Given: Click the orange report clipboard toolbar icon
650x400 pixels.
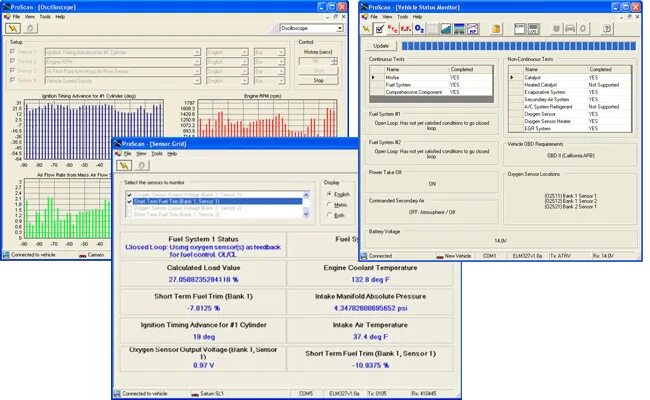Looking at the screenshot, I should pos(496,29).
